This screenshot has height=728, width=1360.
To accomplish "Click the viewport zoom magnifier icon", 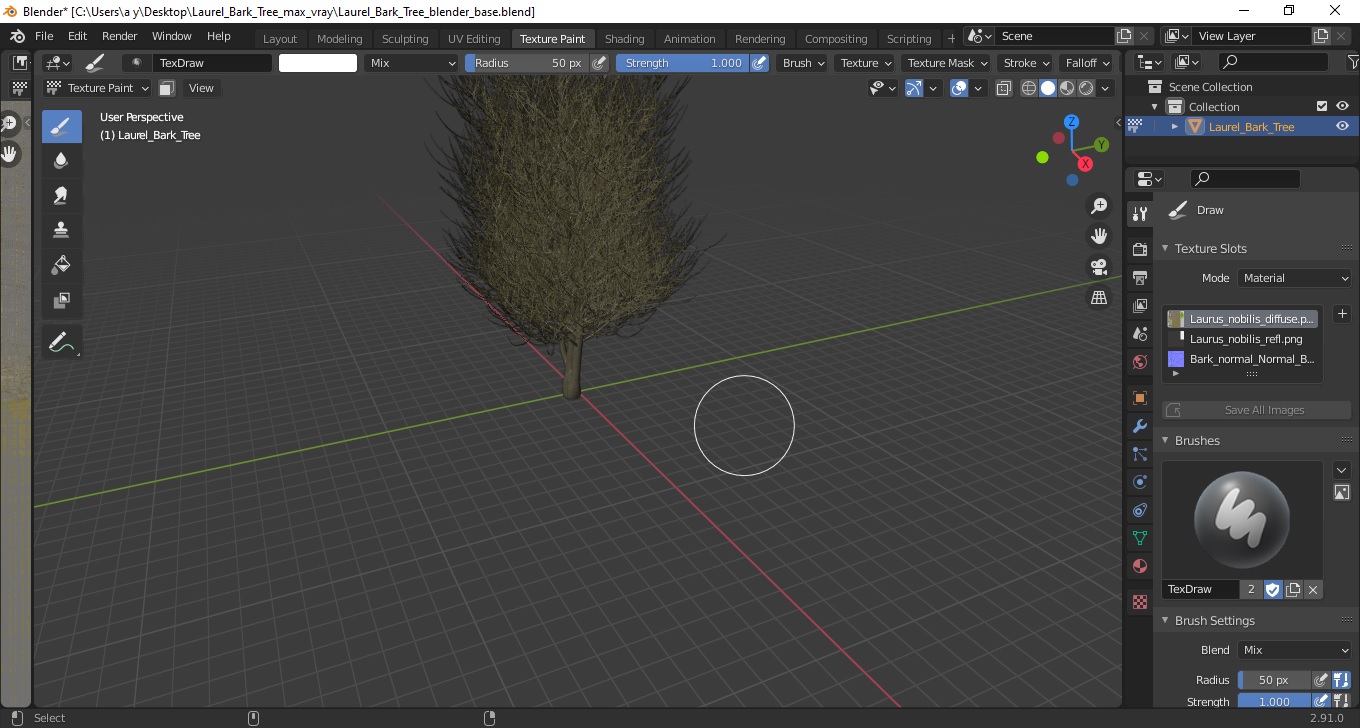I will (x=1099, y=206).
